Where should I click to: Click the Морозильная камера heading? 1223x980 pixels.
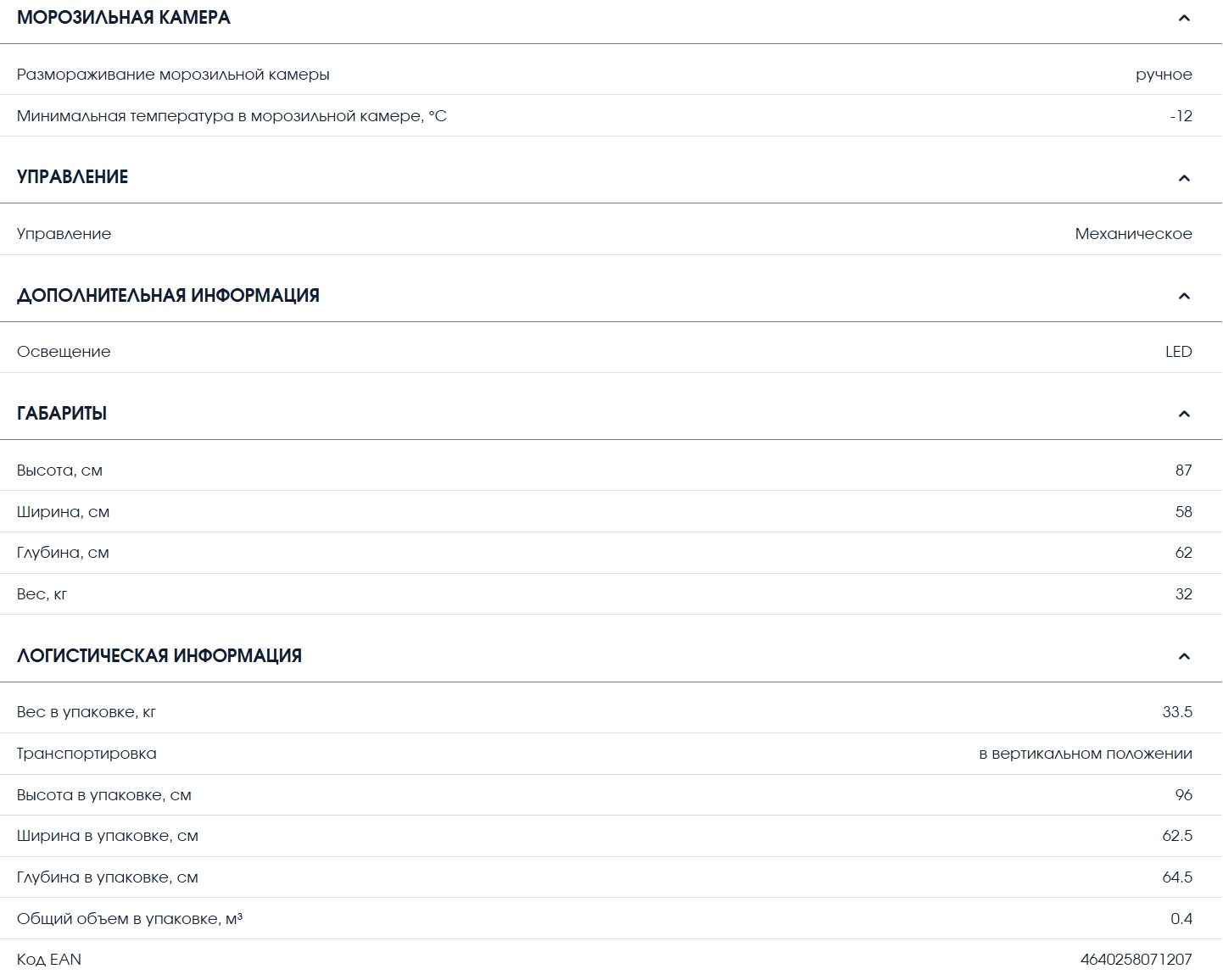[124, 18]
